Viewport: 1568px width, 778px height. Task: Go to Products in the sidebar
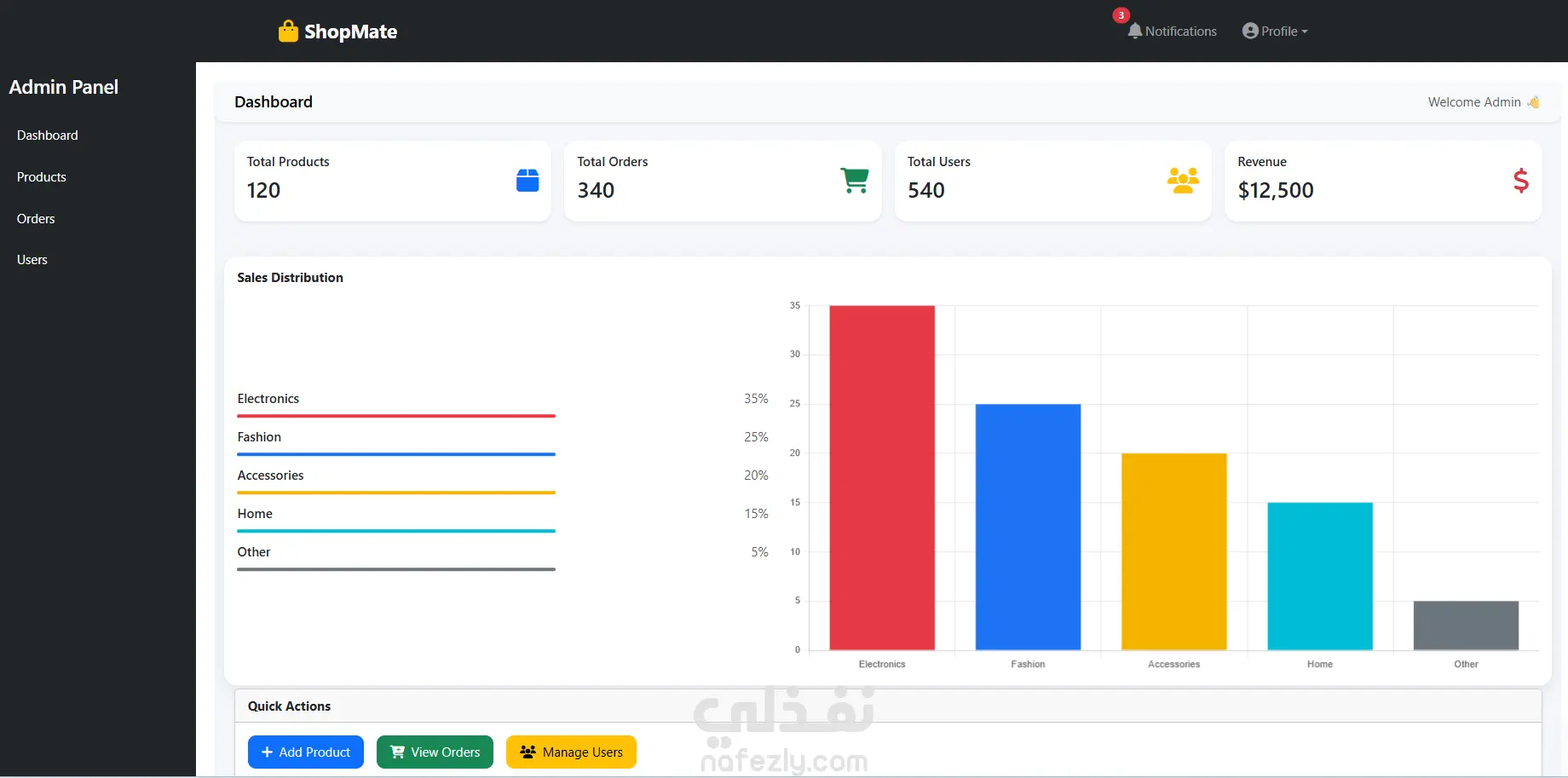[42, 177]
